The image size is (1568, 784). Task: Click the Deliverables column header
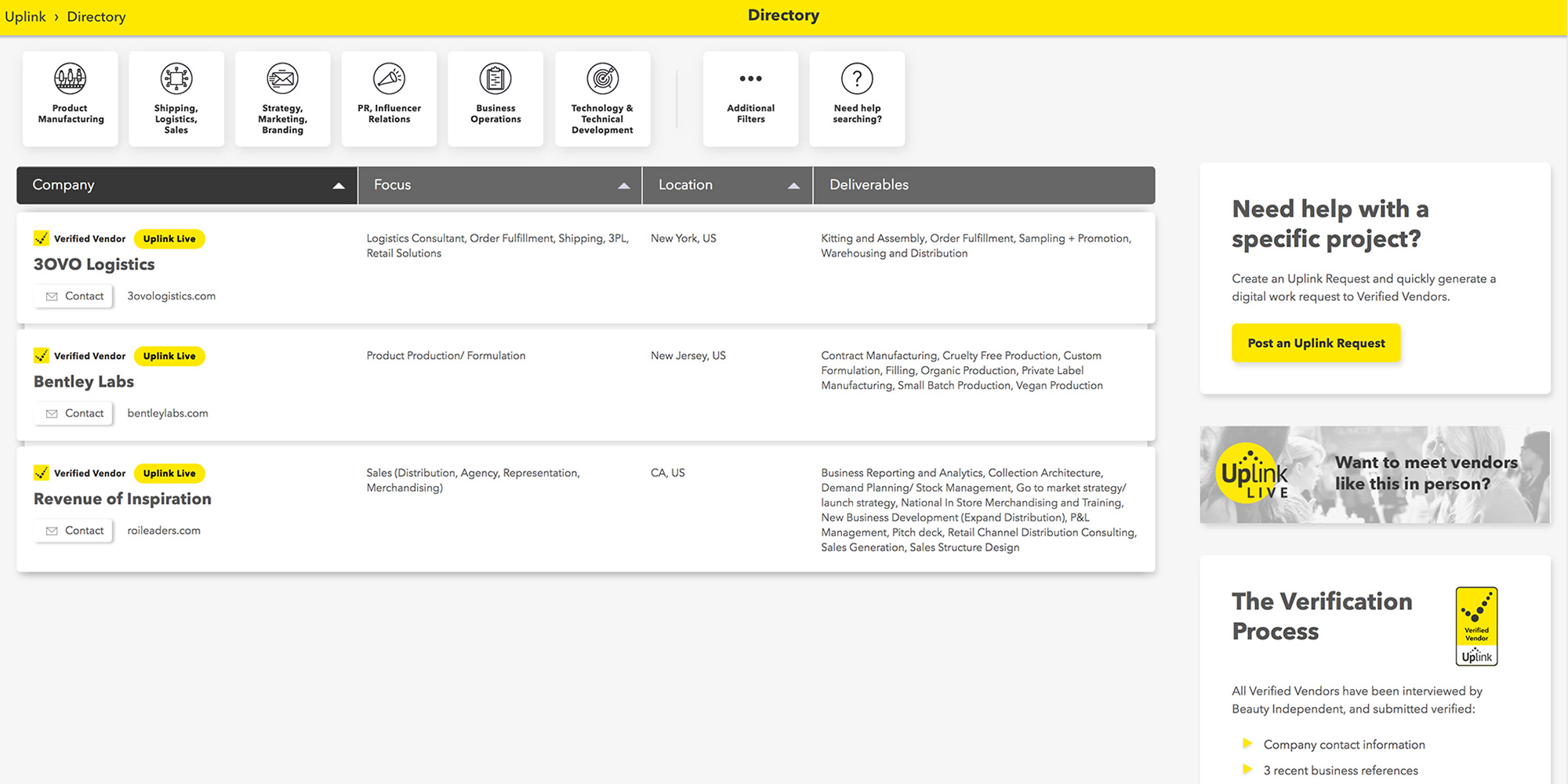[984, 185]
